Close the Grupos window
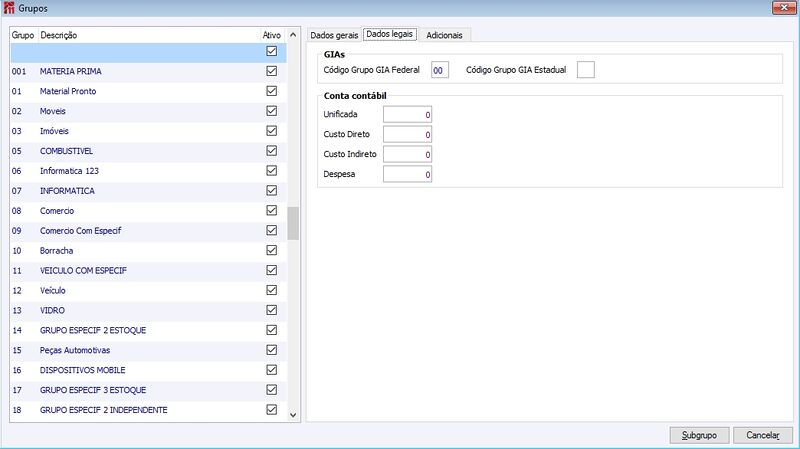The image size is (800, 449). [784, 7]
